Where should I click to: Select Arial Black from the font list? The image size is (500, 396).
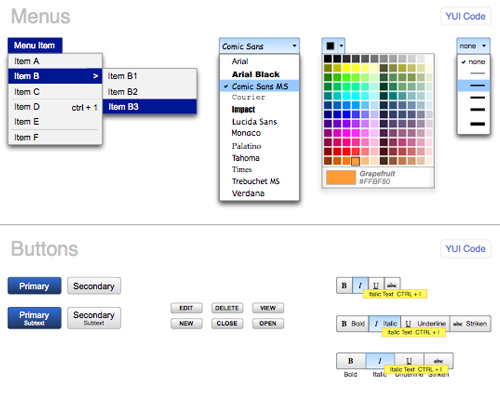click(x=259, y=74)
